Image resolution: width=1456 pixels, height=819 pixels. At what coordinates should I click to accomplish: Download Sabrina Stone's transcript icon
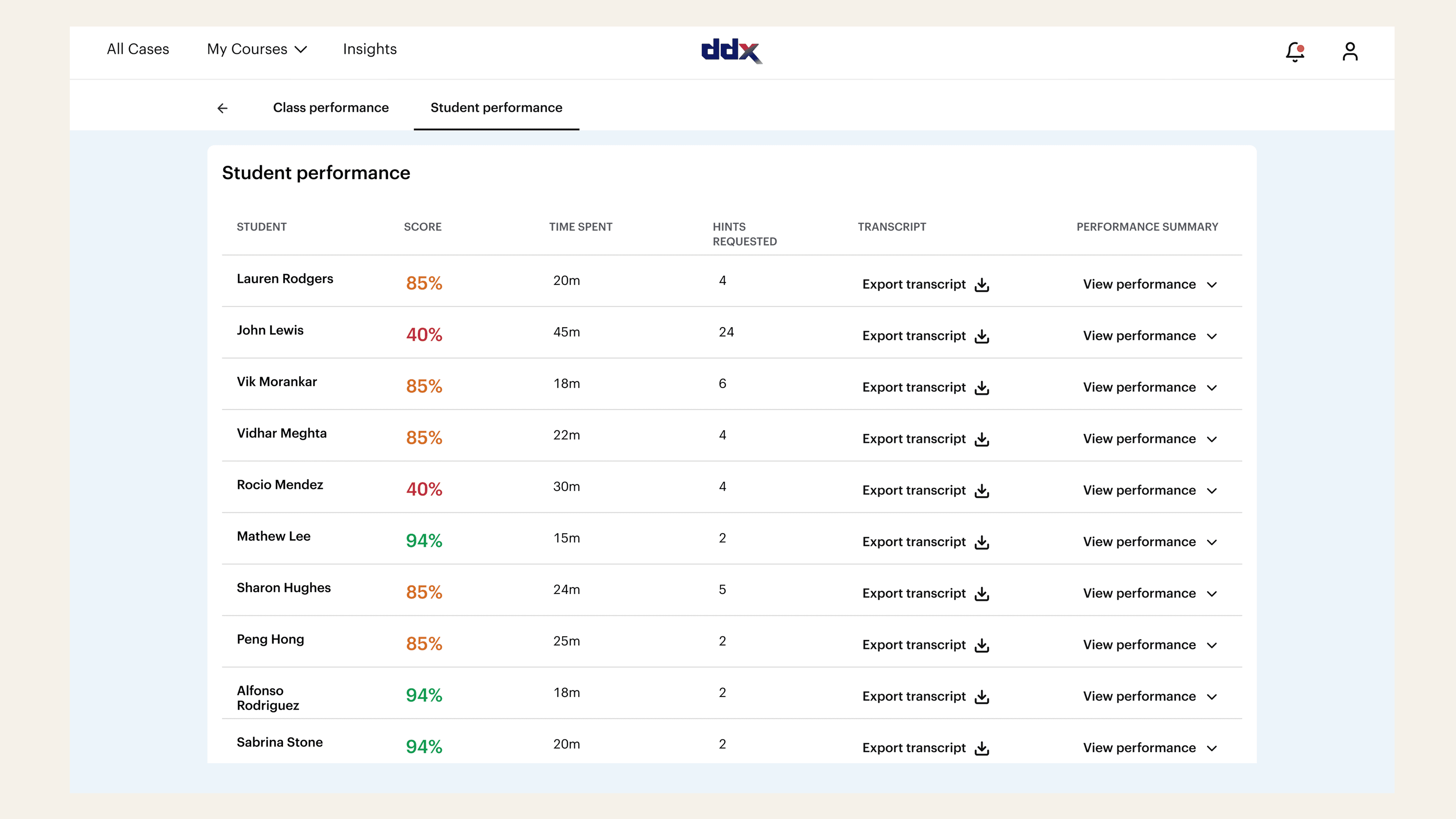[x=982, y=748]
